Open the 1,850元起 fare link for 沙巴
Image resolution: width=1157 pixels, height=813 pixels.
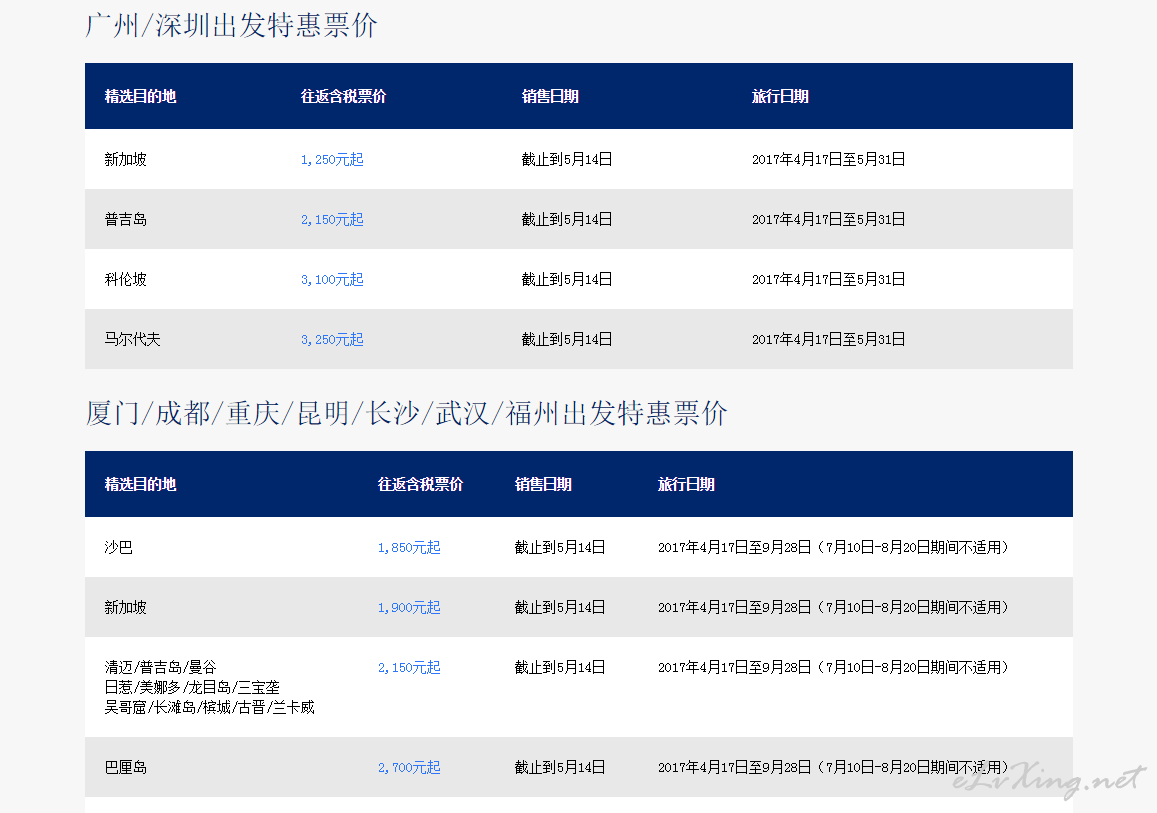[409, 547]
